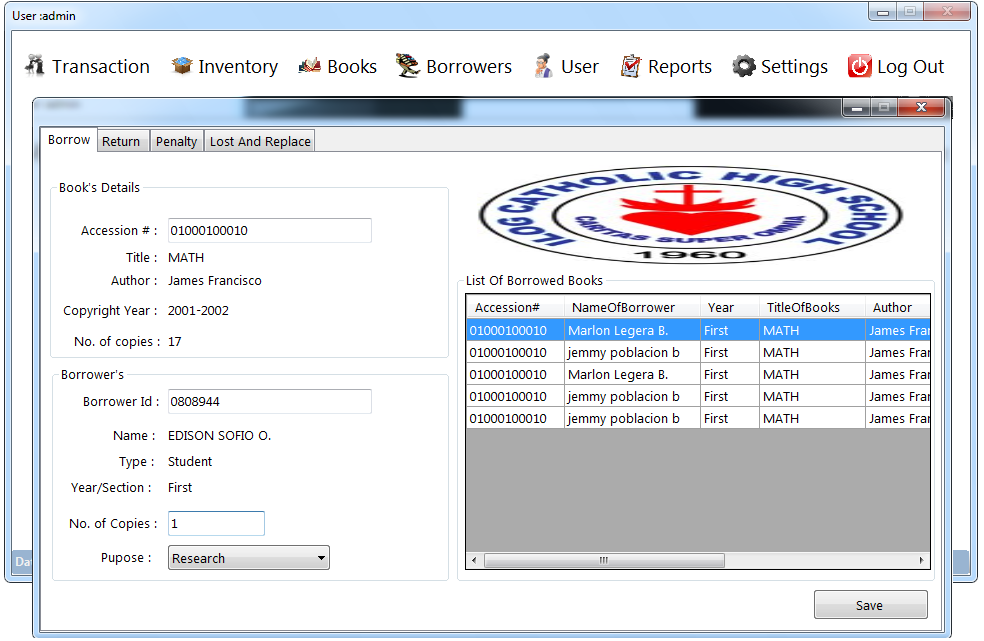Select the Lost And Replace tab

[x=260, y=141]
